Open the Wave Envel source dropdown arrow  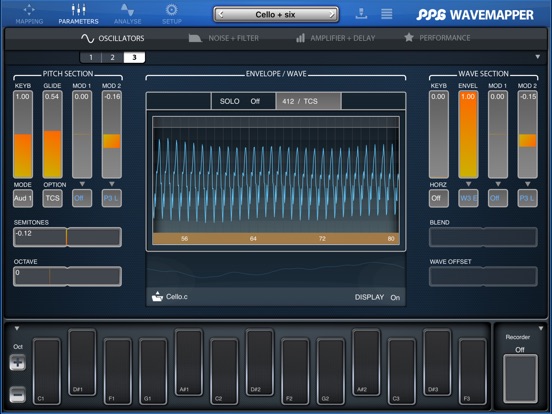(468, 184)
